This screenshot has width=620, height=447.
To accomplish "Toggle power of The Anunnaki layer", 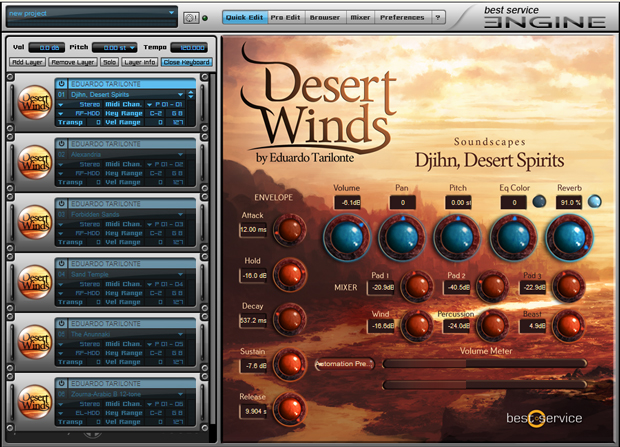I will click(61, 324).
